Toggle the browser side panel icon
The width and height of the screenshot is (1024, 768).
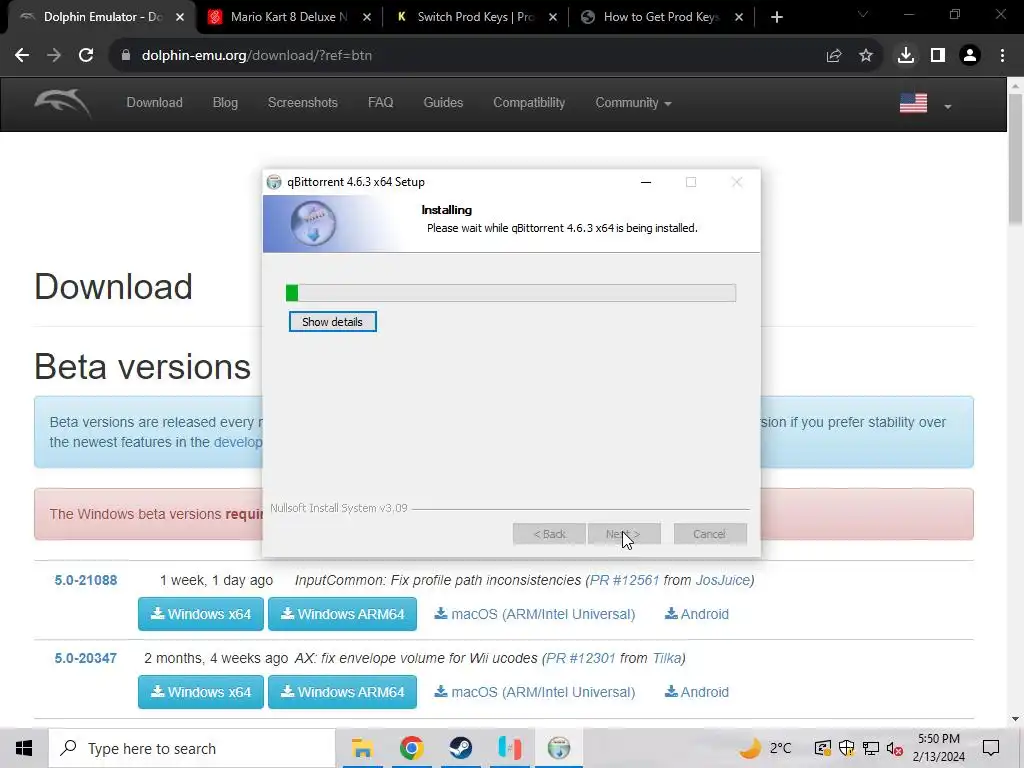(938, 56)
